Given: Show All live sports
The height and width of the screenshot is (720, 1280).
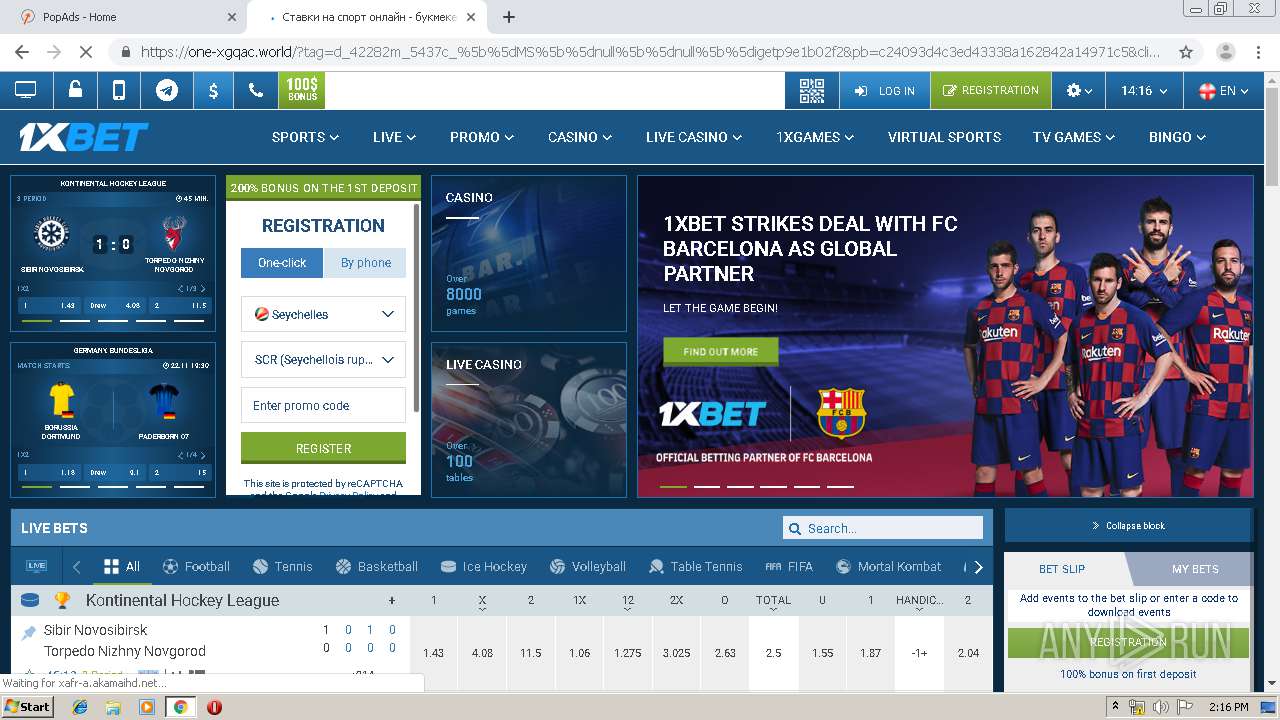Looking at the screenshot, I should pos(122,566).
